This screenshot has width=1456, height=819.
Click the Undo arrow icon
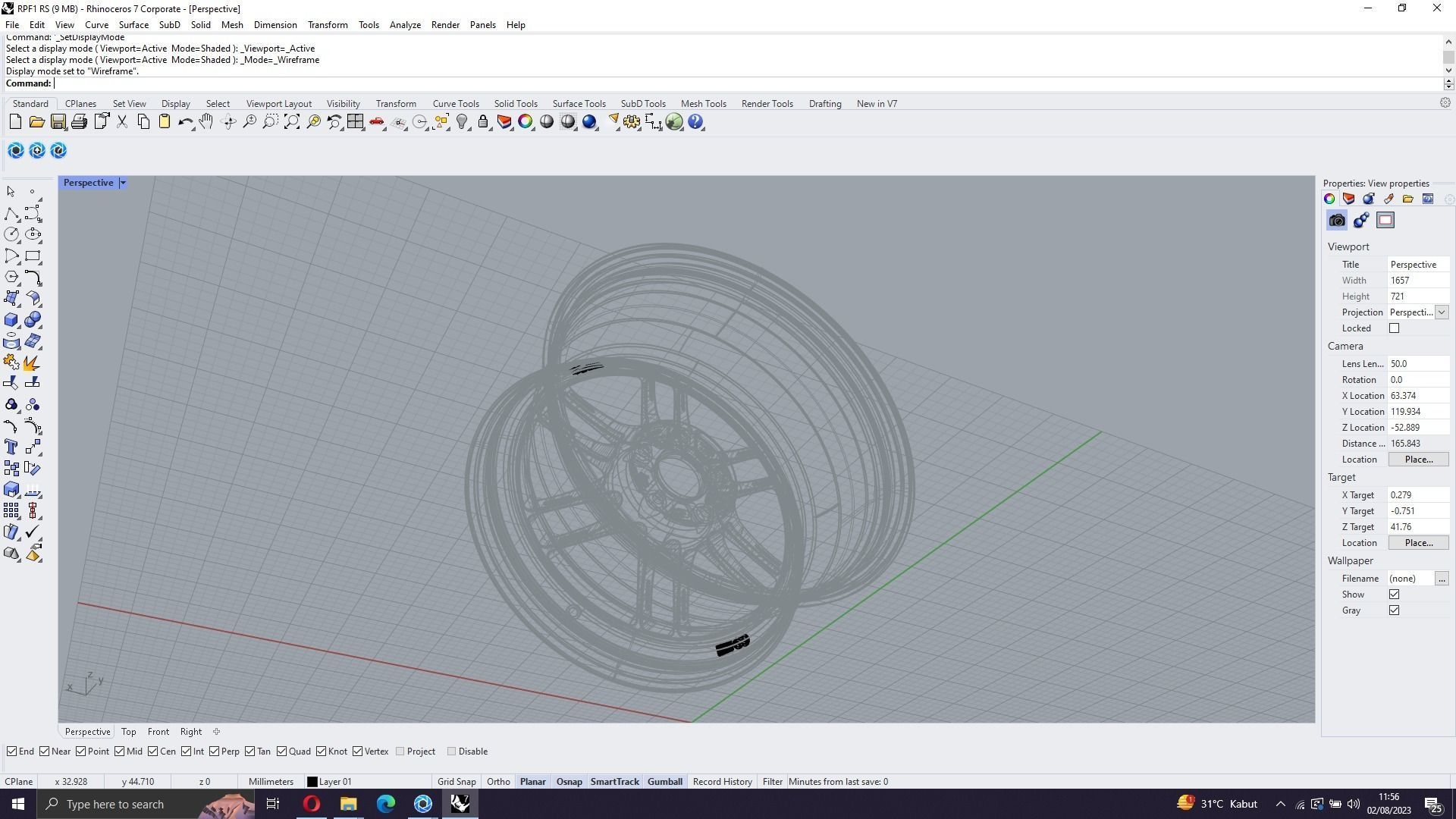coord(184,122)
